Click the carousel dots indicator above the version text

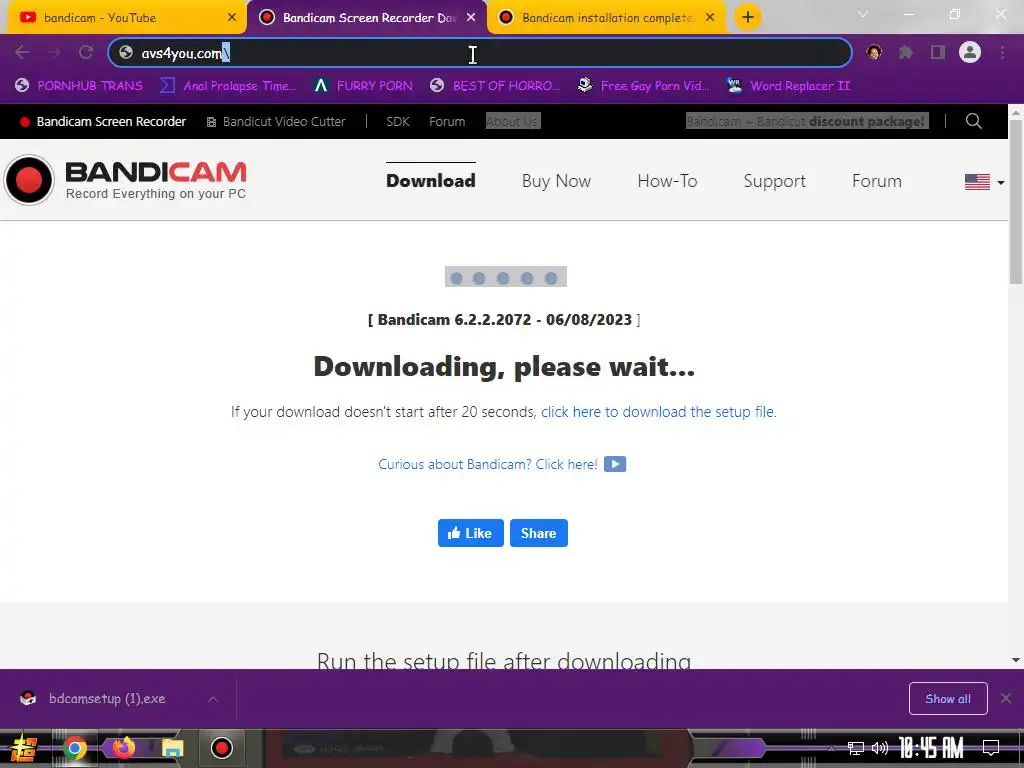(x=505, y=277)
